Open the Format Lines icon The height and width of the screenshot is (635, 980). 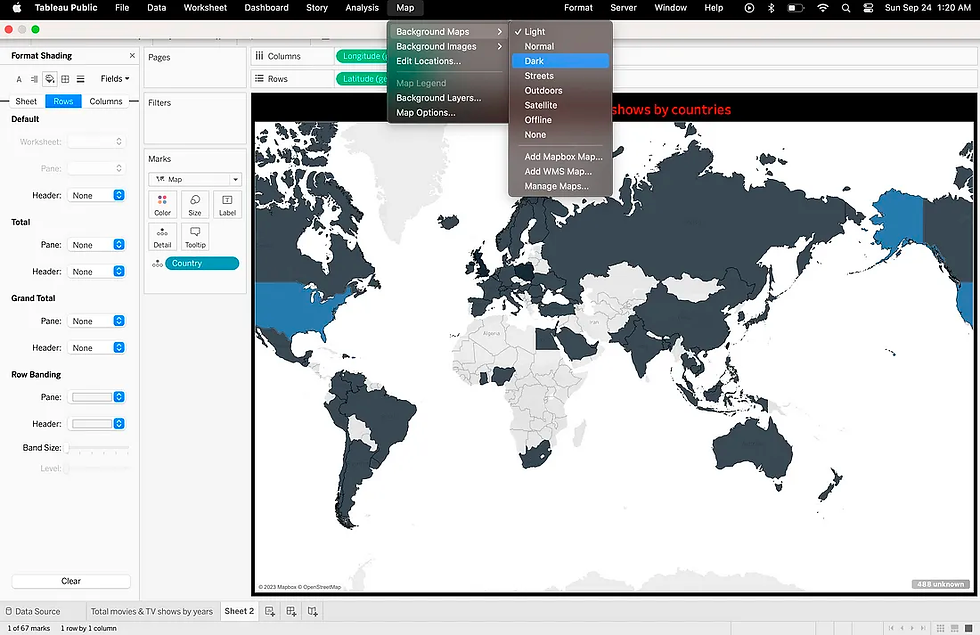pos(81,79)
